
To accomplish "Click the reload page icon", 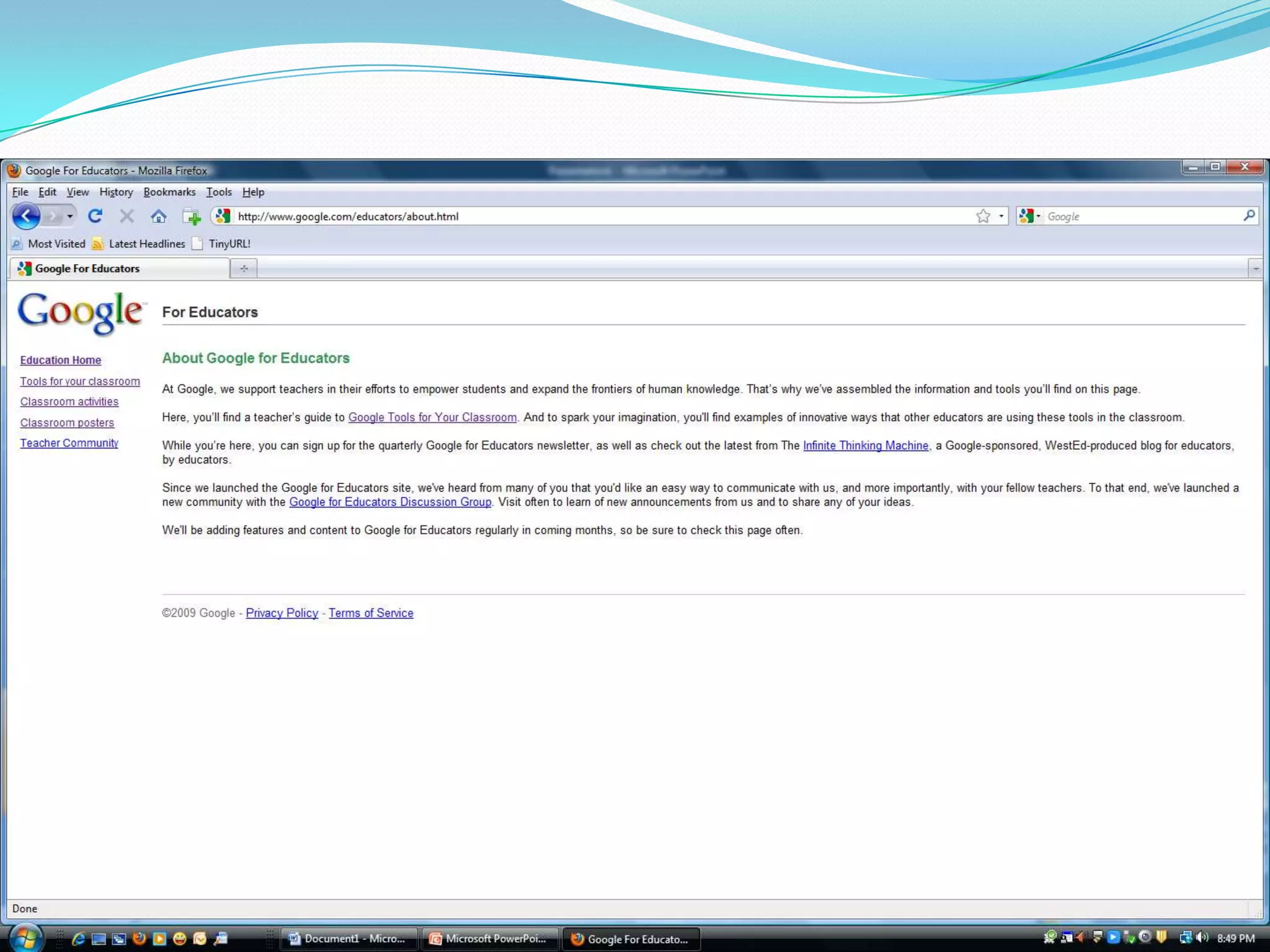I will coord(95,216).
